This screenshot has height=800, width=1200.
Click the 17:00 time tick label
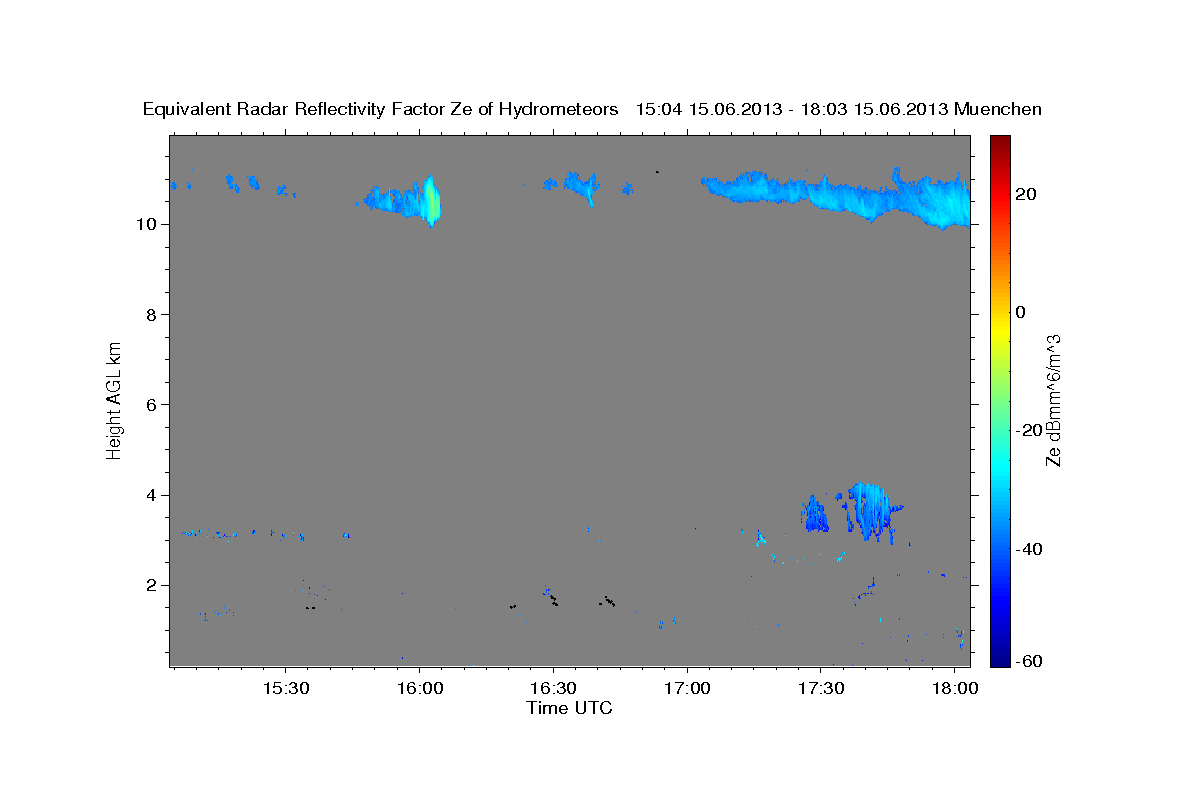tap(687, 688)
